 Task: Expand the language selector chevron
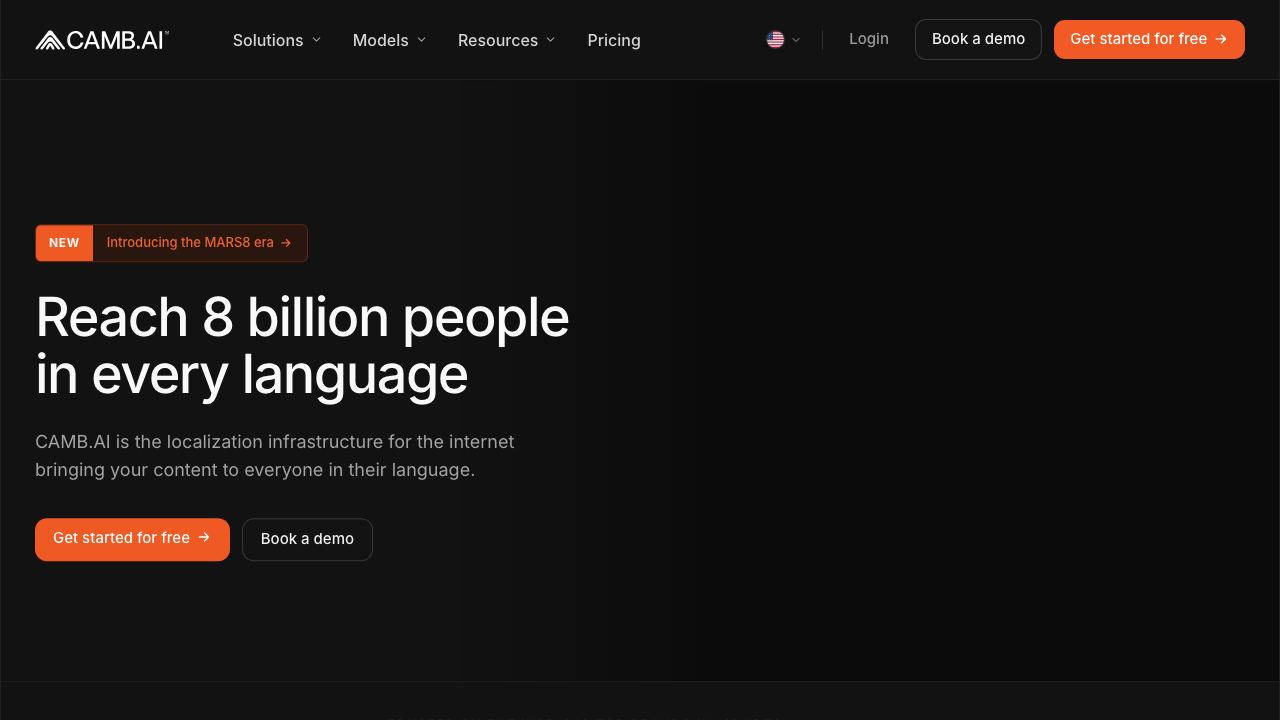click(x=796, y=40)
